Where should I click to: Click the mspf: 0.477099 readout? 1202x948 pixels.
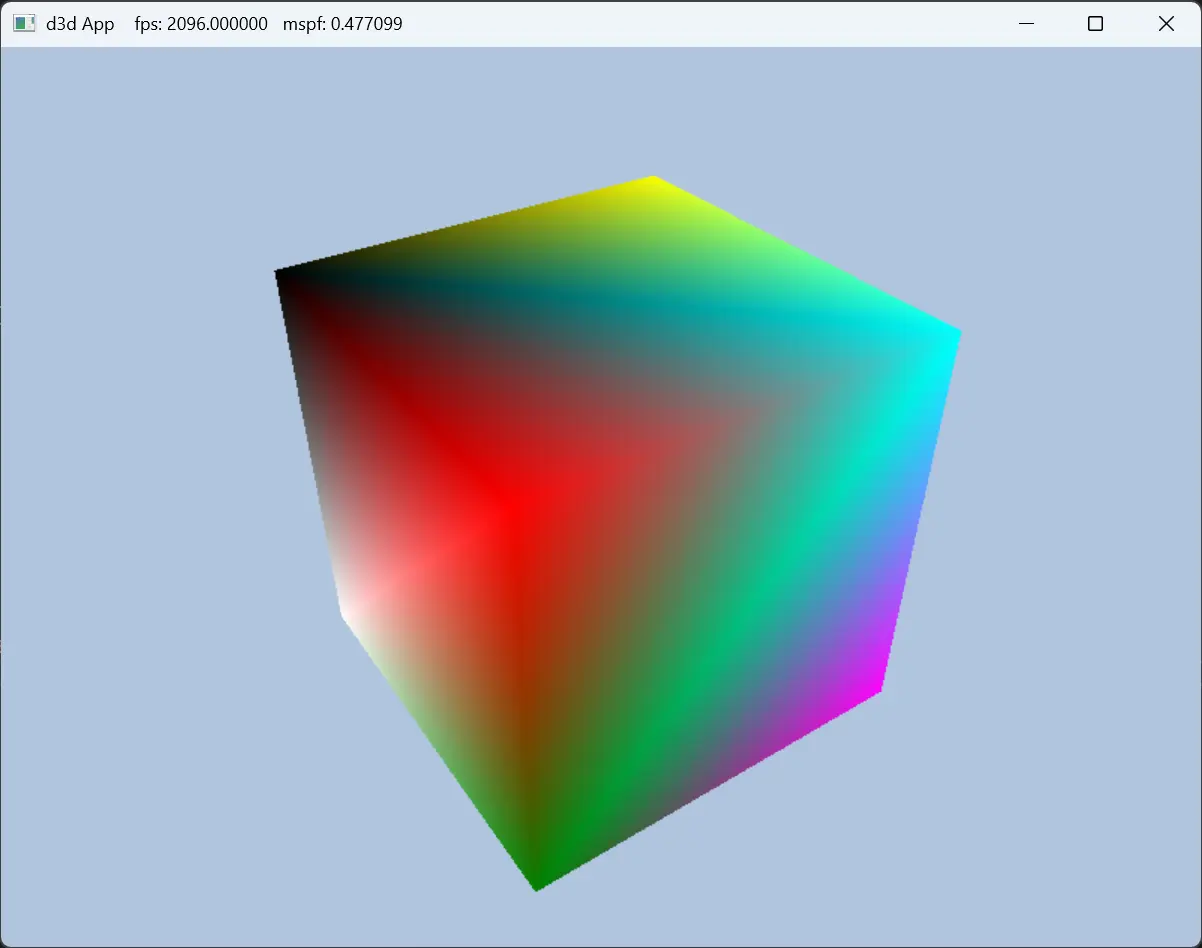click(344, 22)
